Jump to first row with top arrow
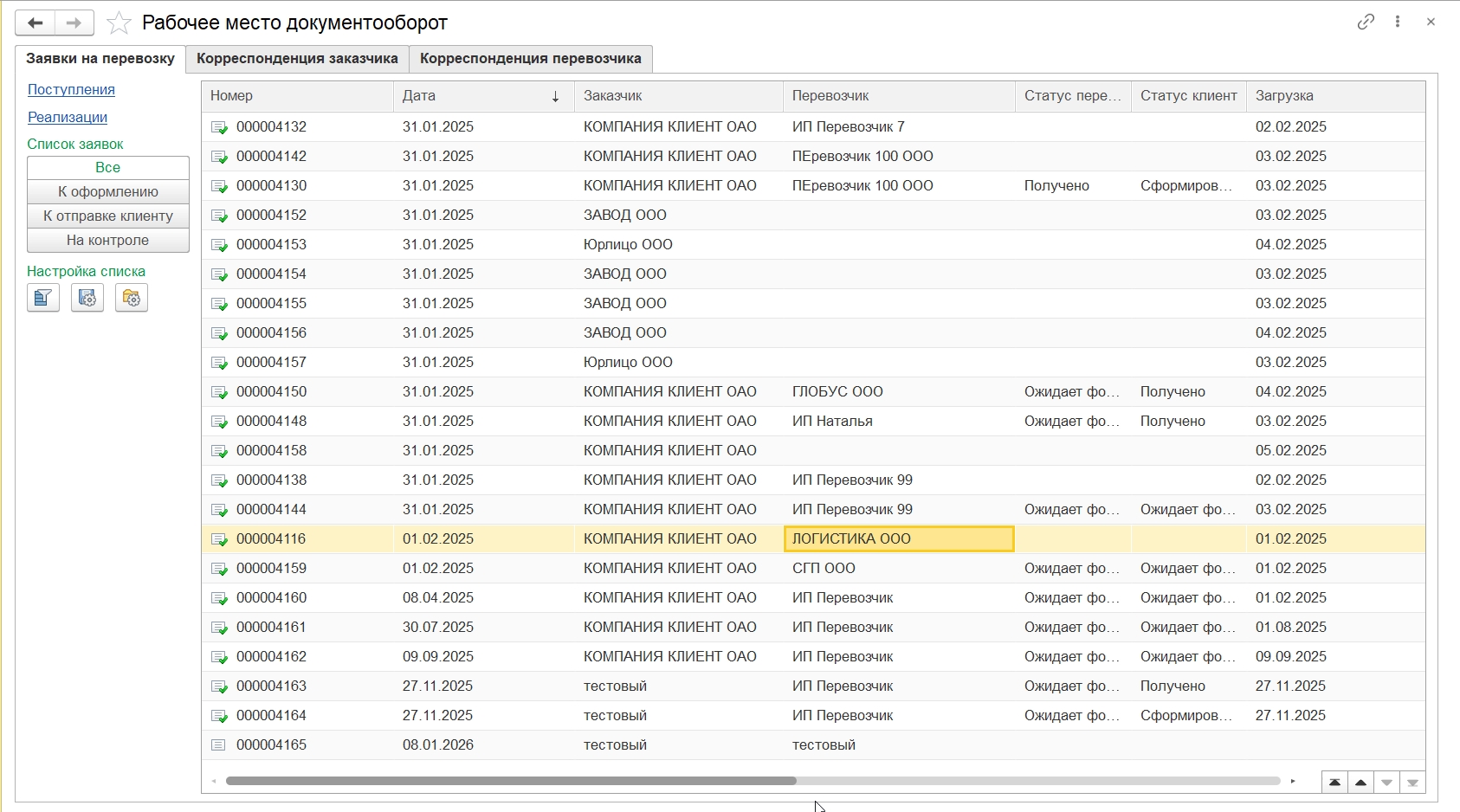The image size is (1460, 812). click(x=1334, y=783)
